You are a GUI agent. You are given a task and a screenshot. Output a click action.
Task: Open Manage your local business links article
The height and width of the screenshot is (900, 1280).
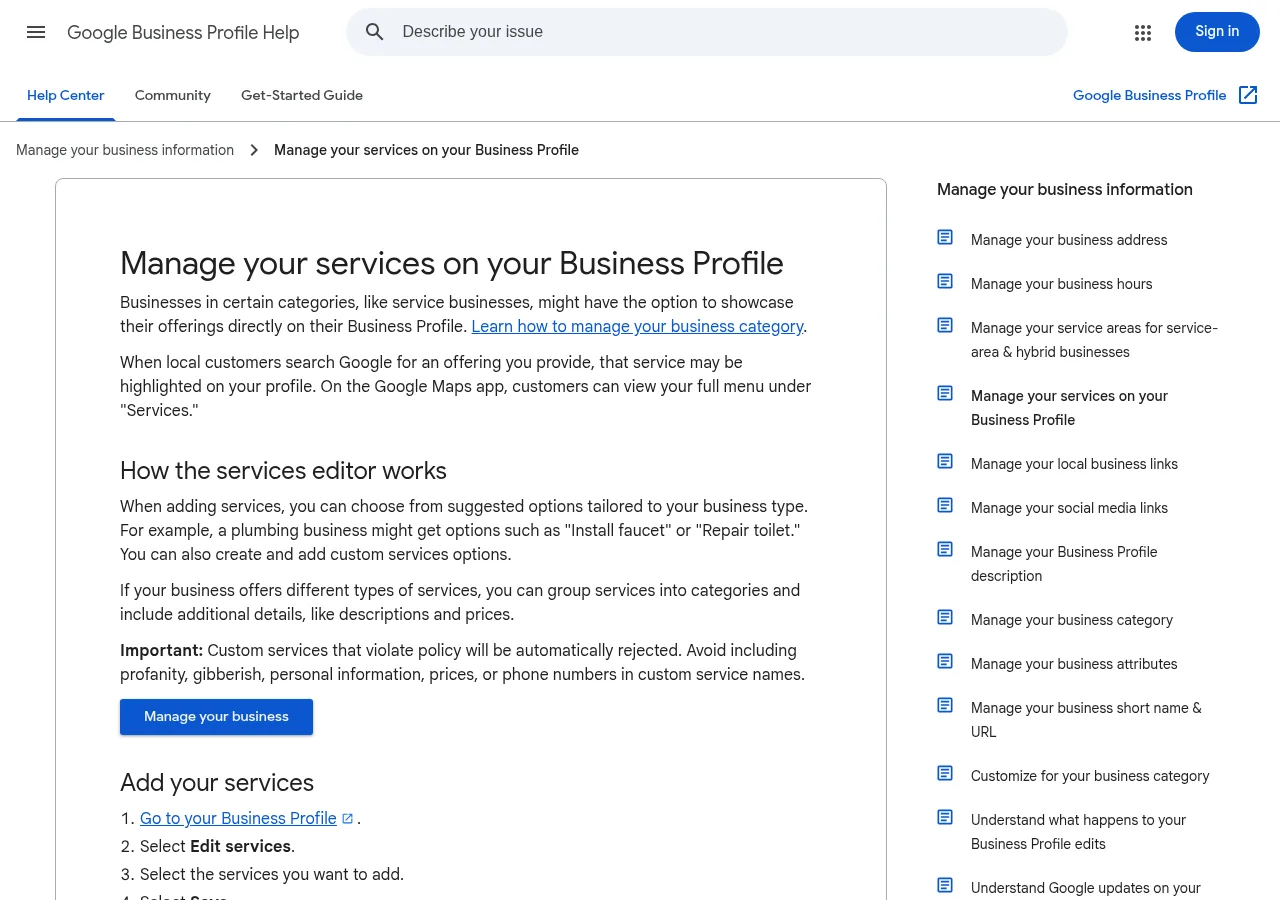click(1074, 464)
